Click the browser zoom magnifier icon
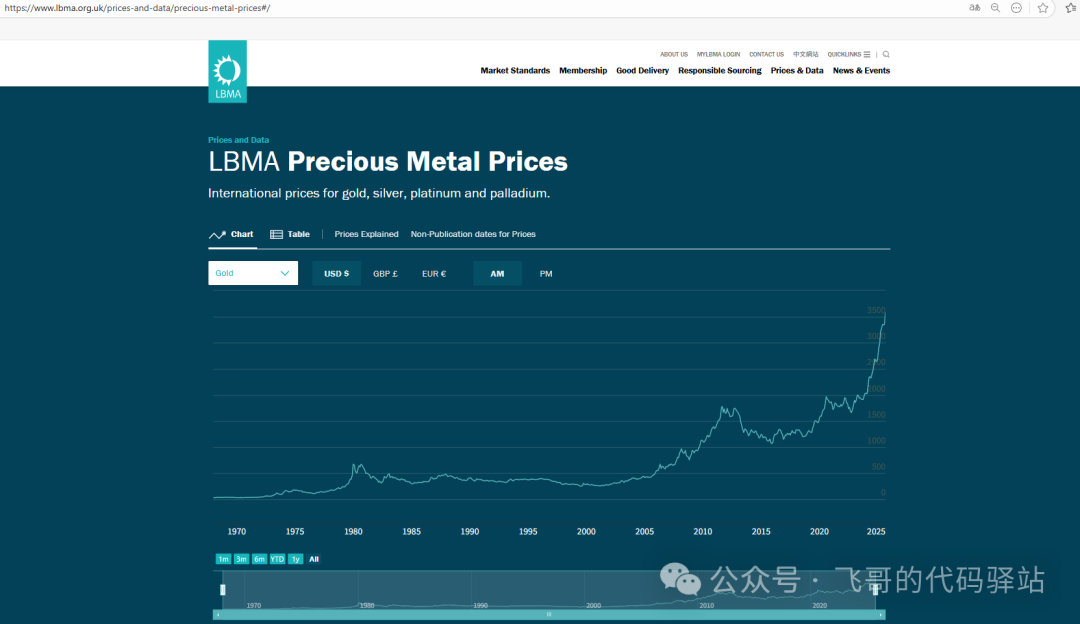Screen dimensions: 1080x624 (x=995, y=8)
